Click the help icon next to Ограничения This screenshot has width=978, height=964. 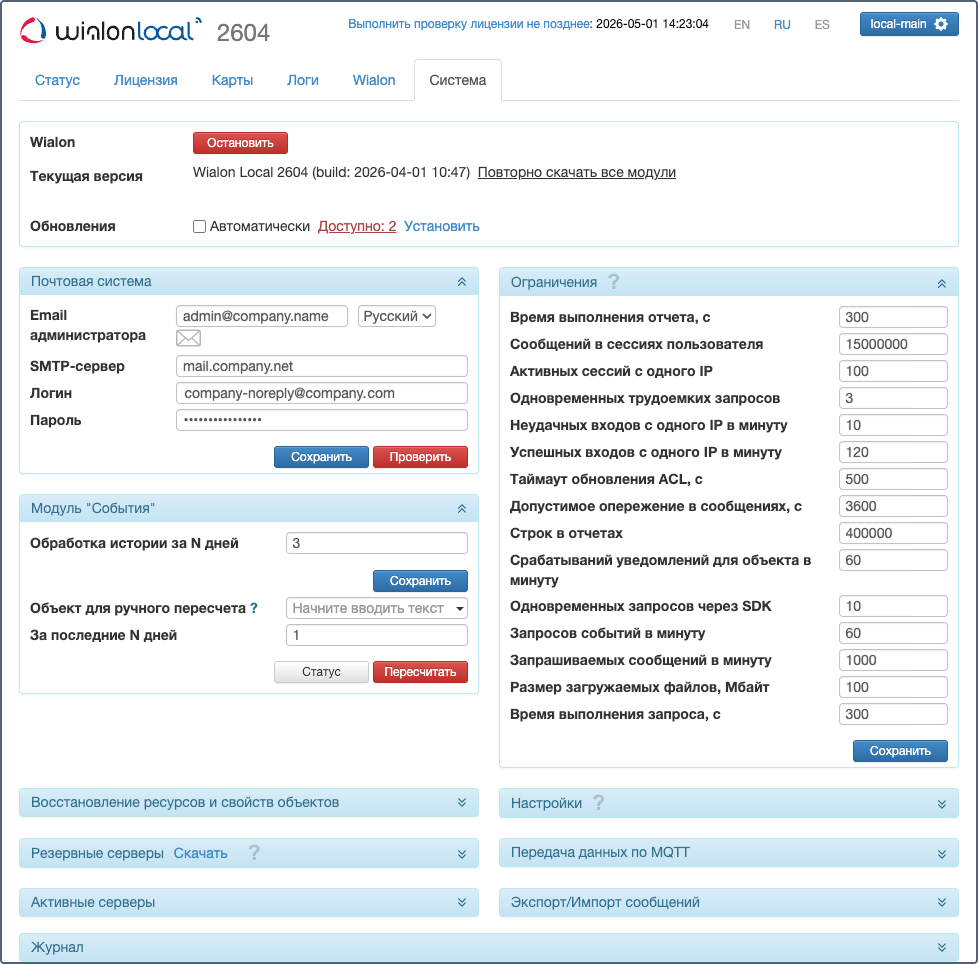click(x=614, y=282)
